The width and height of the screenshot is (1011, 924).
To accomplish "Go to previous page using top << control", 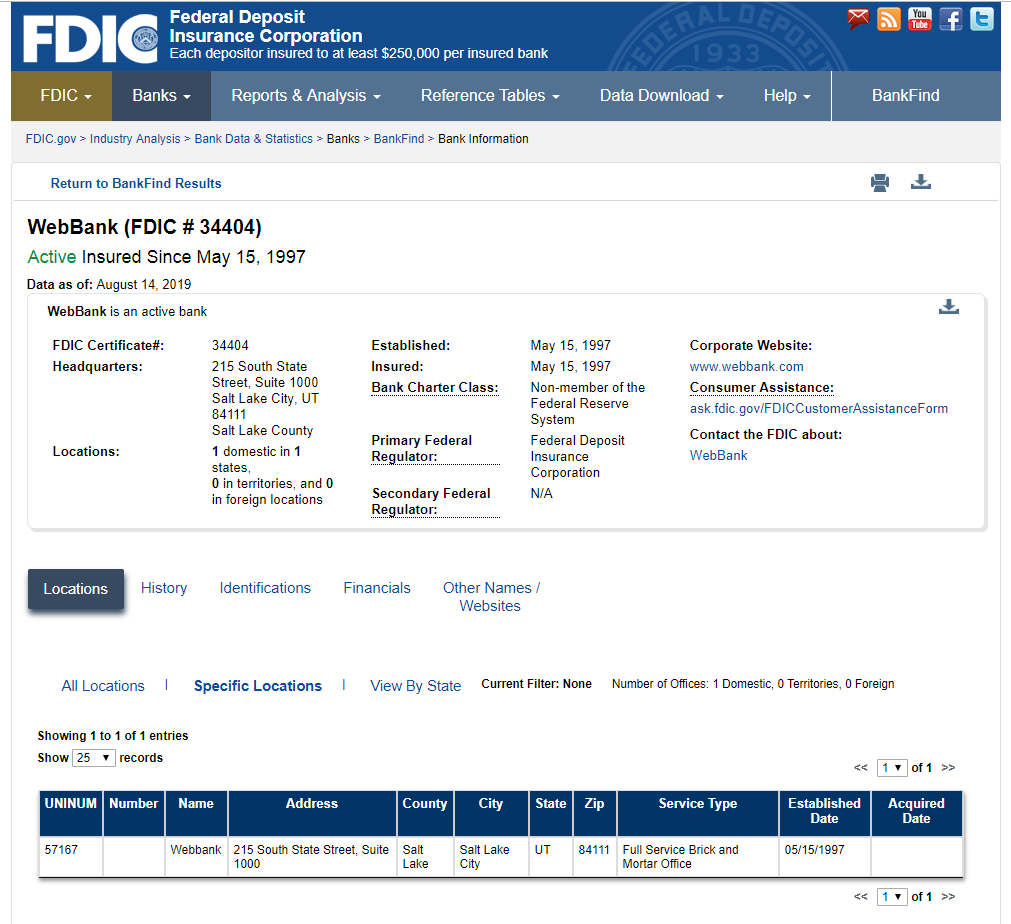I will pos(861,767).
